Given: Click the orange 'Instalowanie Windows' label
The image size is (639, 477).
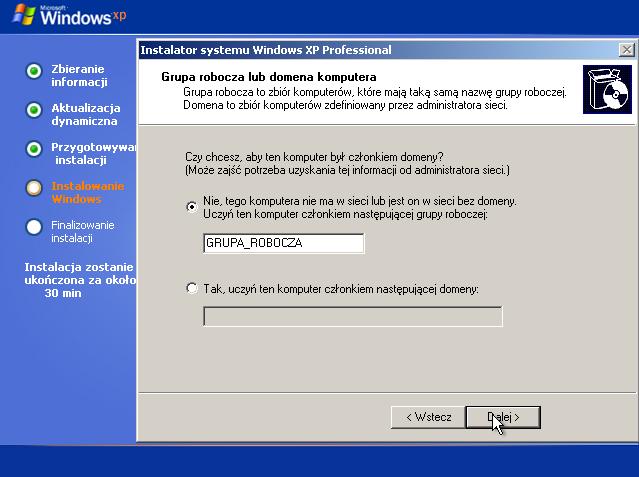Looking at the screenshot, I should (x=88, y=192).
